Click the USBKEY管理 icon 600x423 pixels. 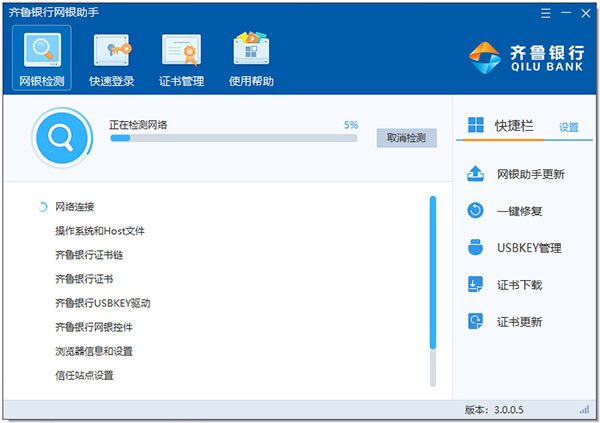click(475, 247)
